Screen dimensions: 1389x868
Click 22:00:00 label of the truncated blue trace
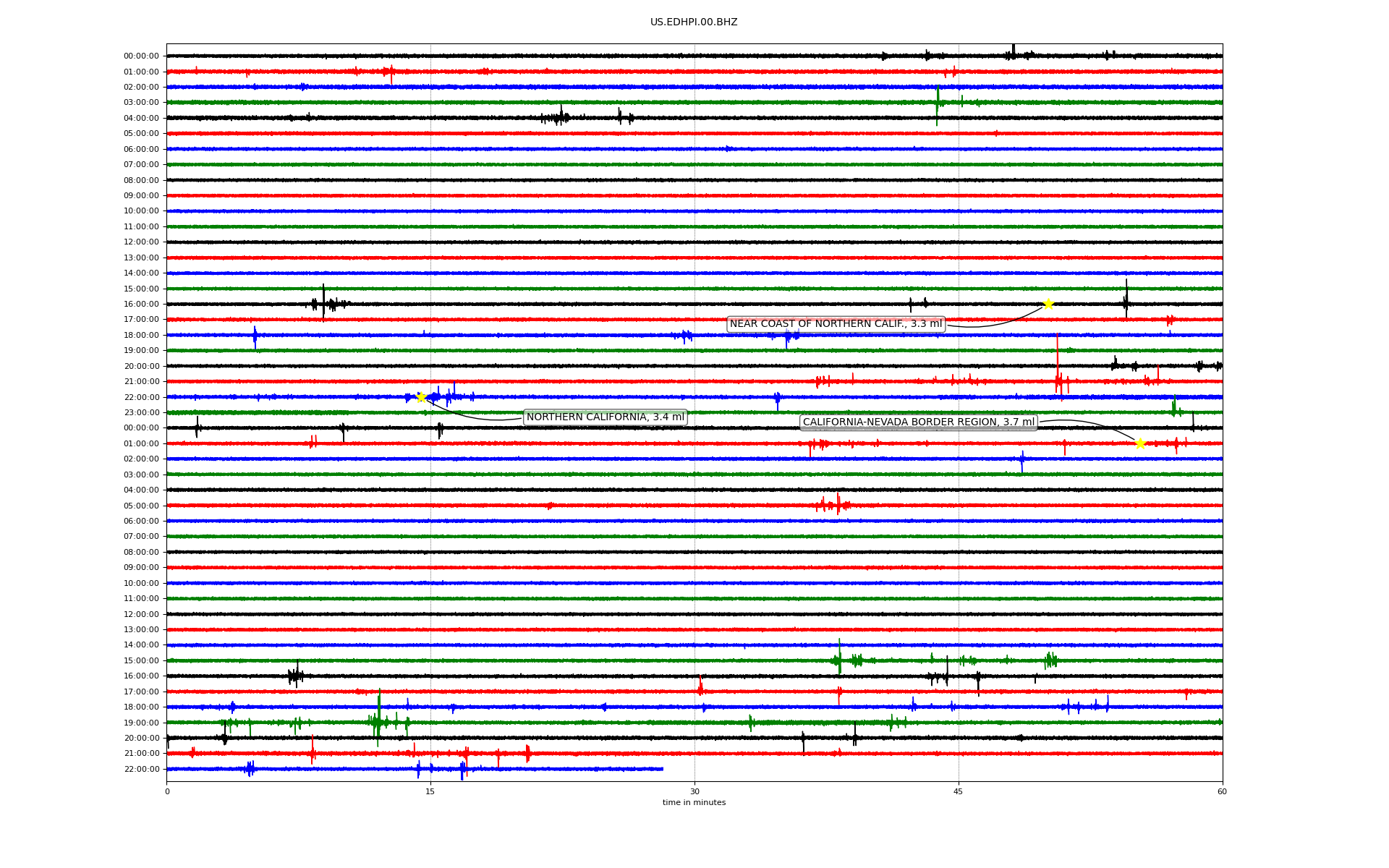click(x=141, y=770)
